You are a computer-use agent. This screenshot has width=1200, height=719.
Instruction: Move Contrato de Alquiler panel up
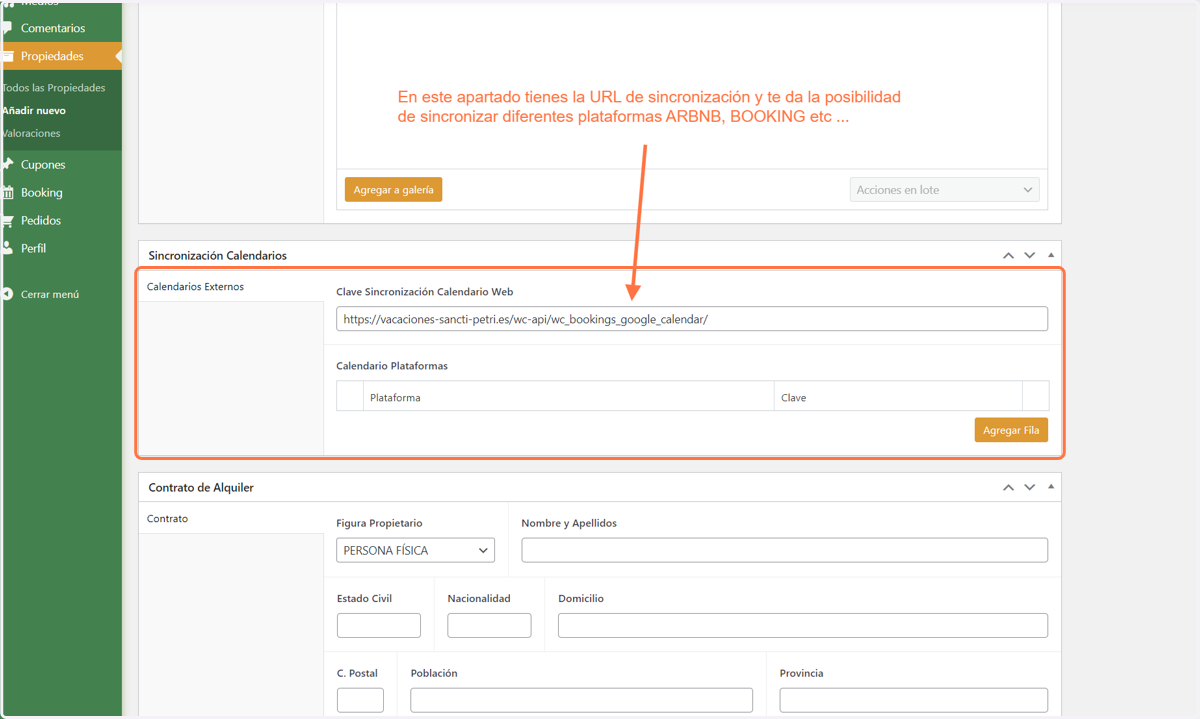pos(1009,488)
